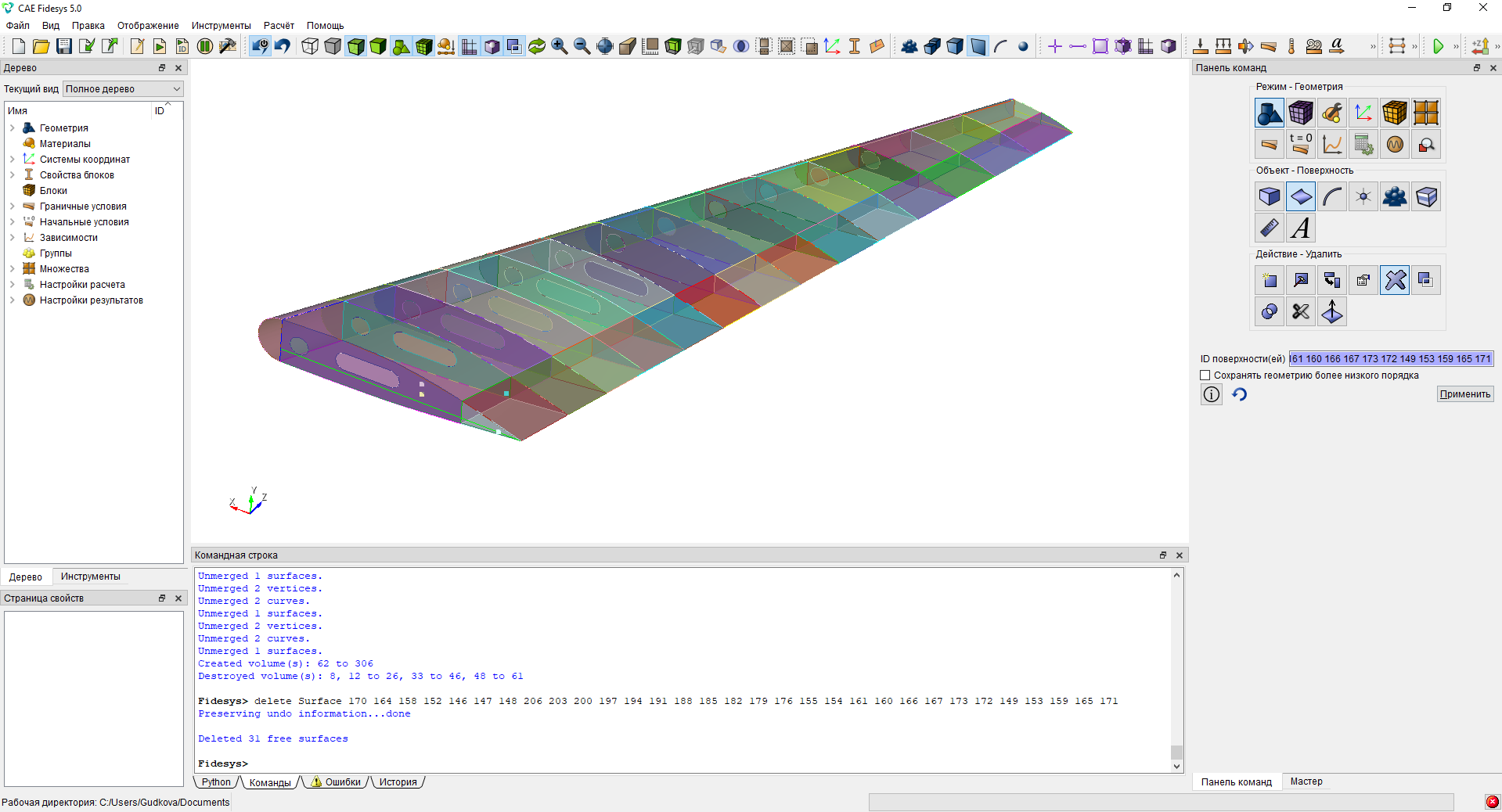
Task: Create a new file from toolbar
Action: [19, 46]
